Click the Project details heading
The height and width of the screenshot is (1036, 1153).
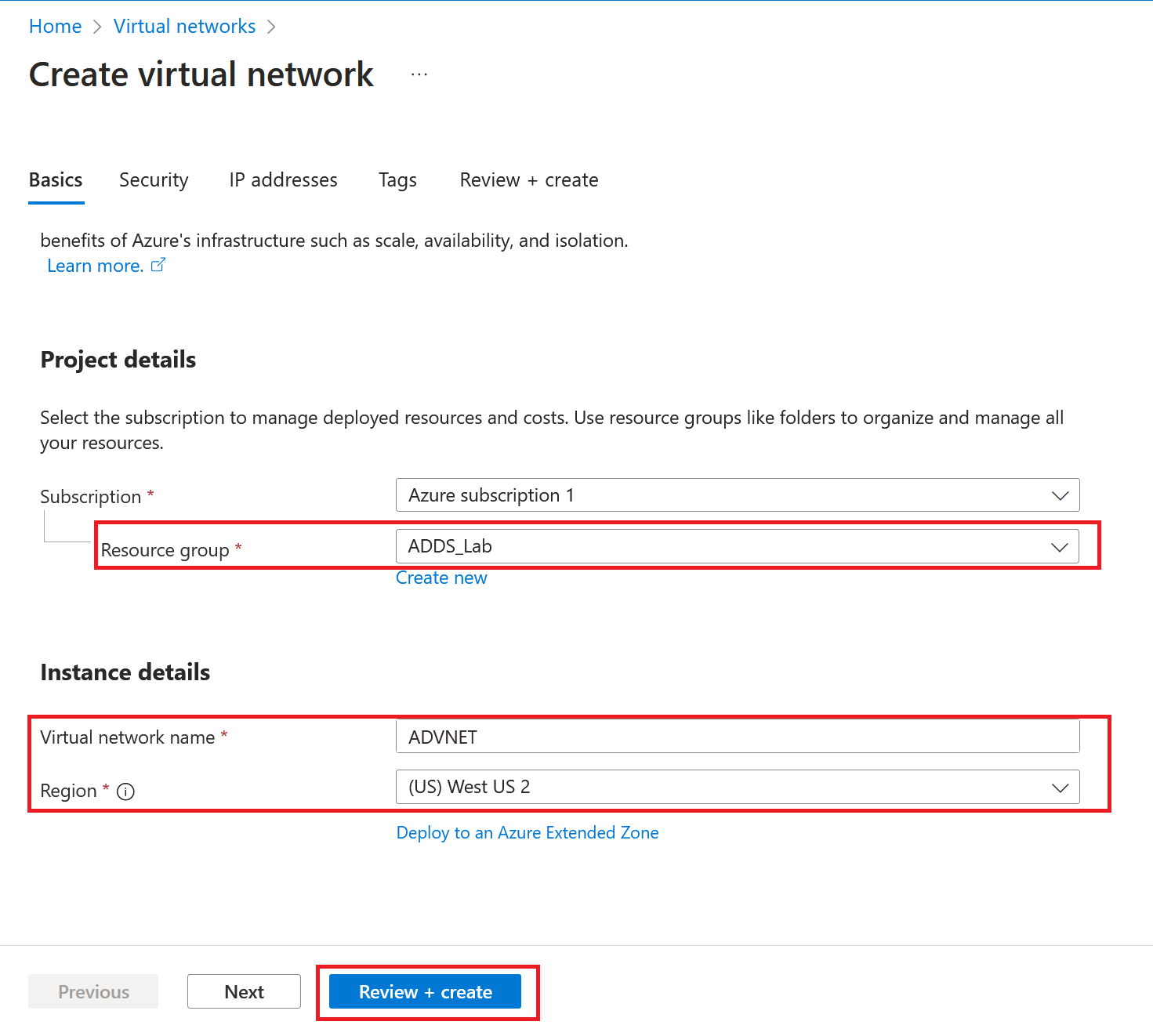[118, 360]
